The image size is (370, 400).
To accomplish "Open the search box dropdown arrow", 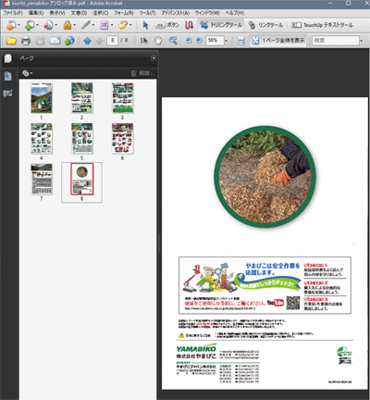I will click(361, 41).
